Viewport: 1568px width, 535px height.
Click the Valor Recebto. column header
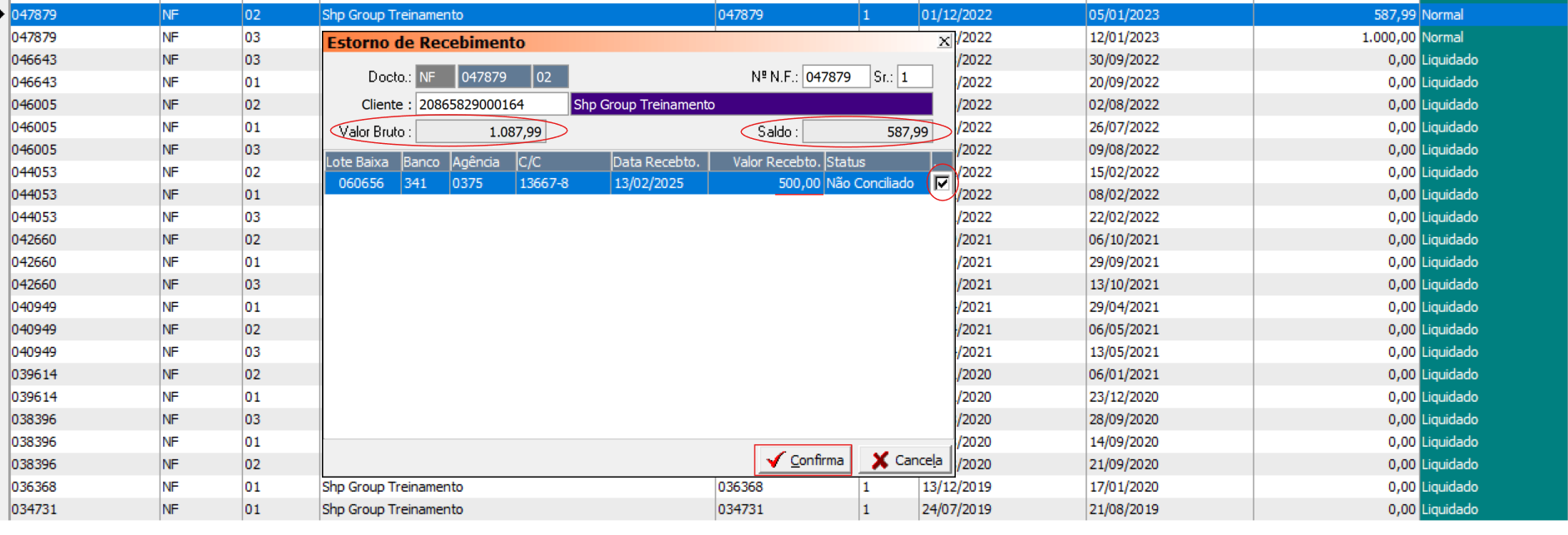tap(766, 161)
